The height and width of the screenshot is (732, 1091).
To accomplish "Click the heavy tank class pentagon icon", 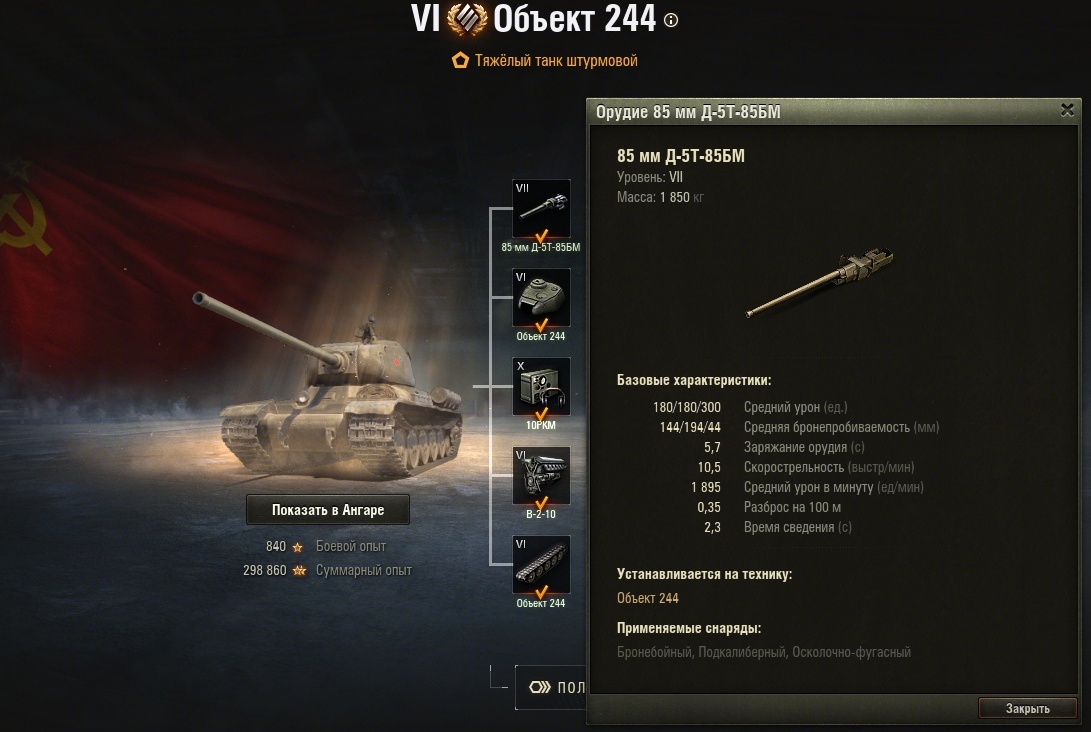I will [x=460, y=61].
